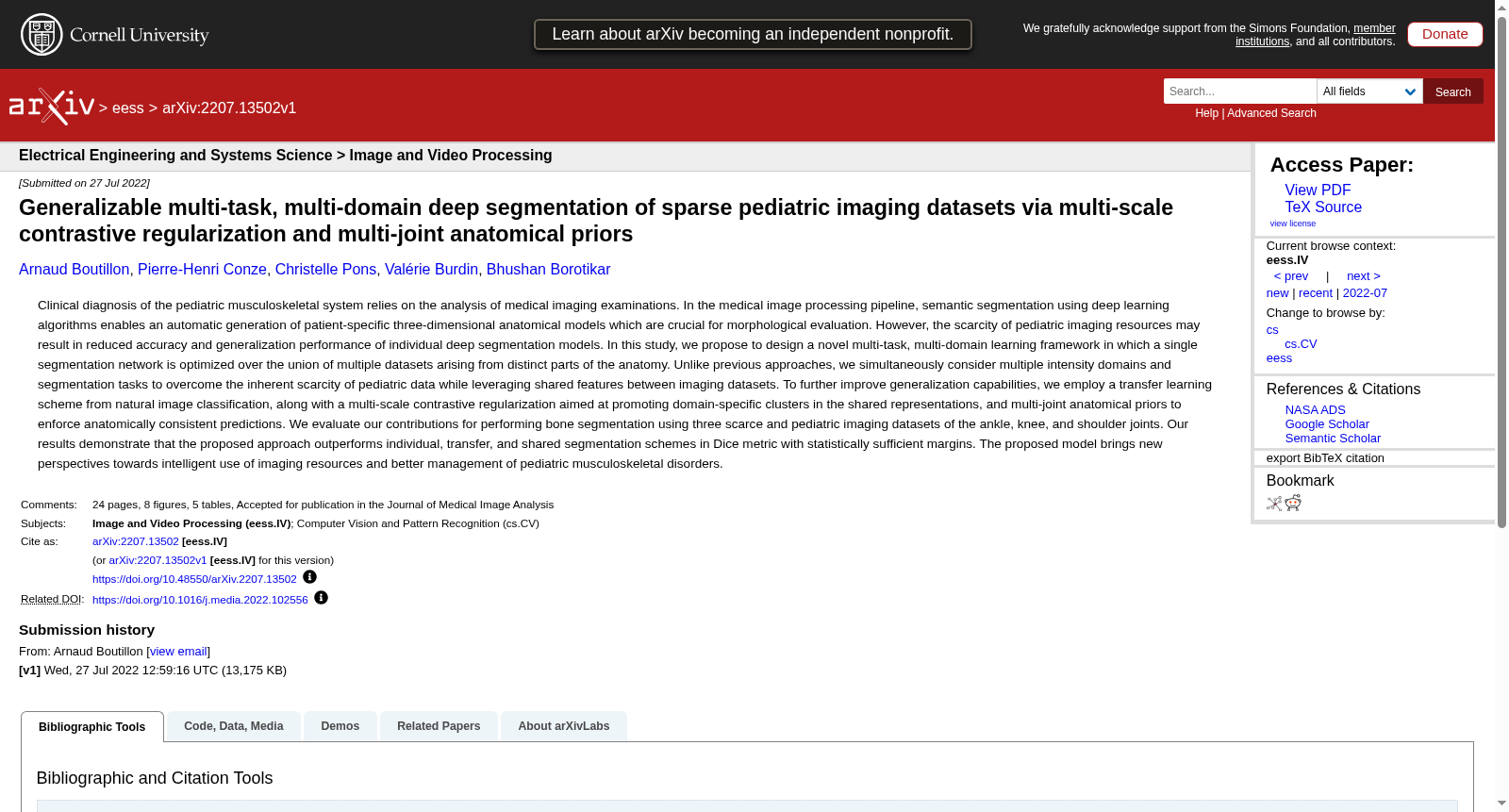This screenshot has height=812, width=1509.
Task: Open author Pierre-Henri Conze
Action: (202, 270)
